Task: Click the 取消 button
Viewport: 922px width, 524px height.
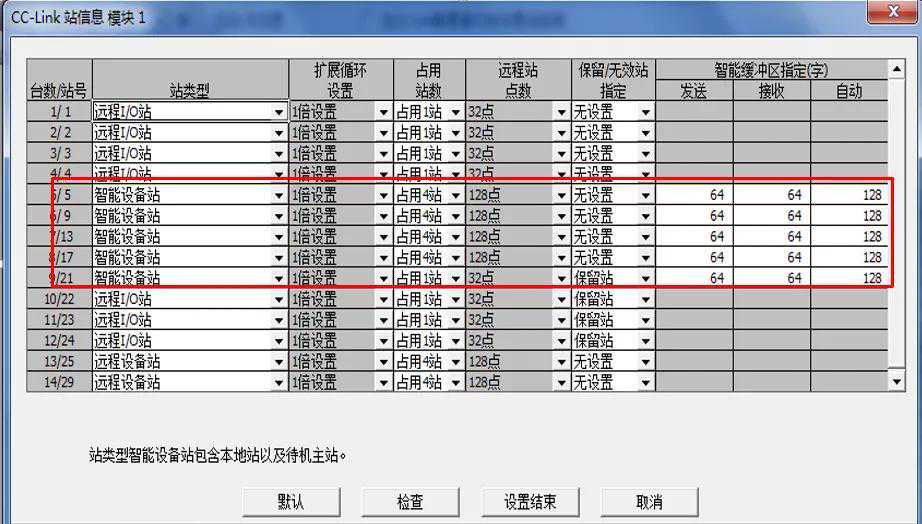Action: tap(648, 501)
